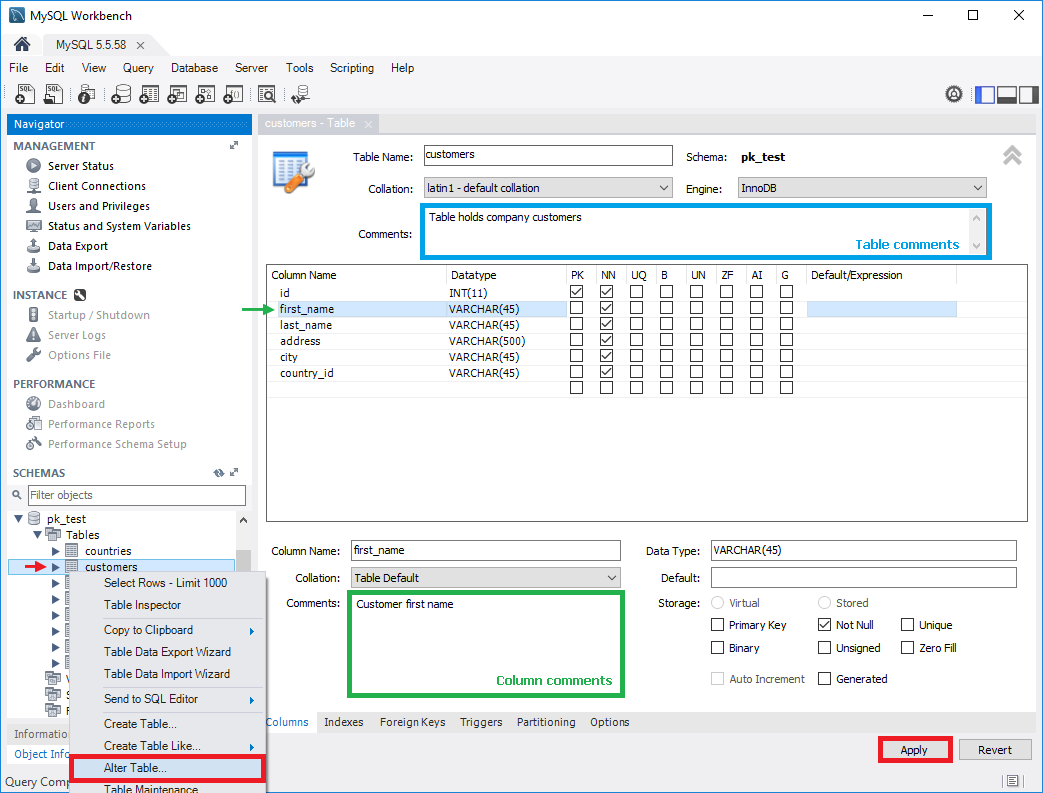The width and height of the screenshot is (1043, 793).
Task: Click the Revert button
Action: pos(995,749)
